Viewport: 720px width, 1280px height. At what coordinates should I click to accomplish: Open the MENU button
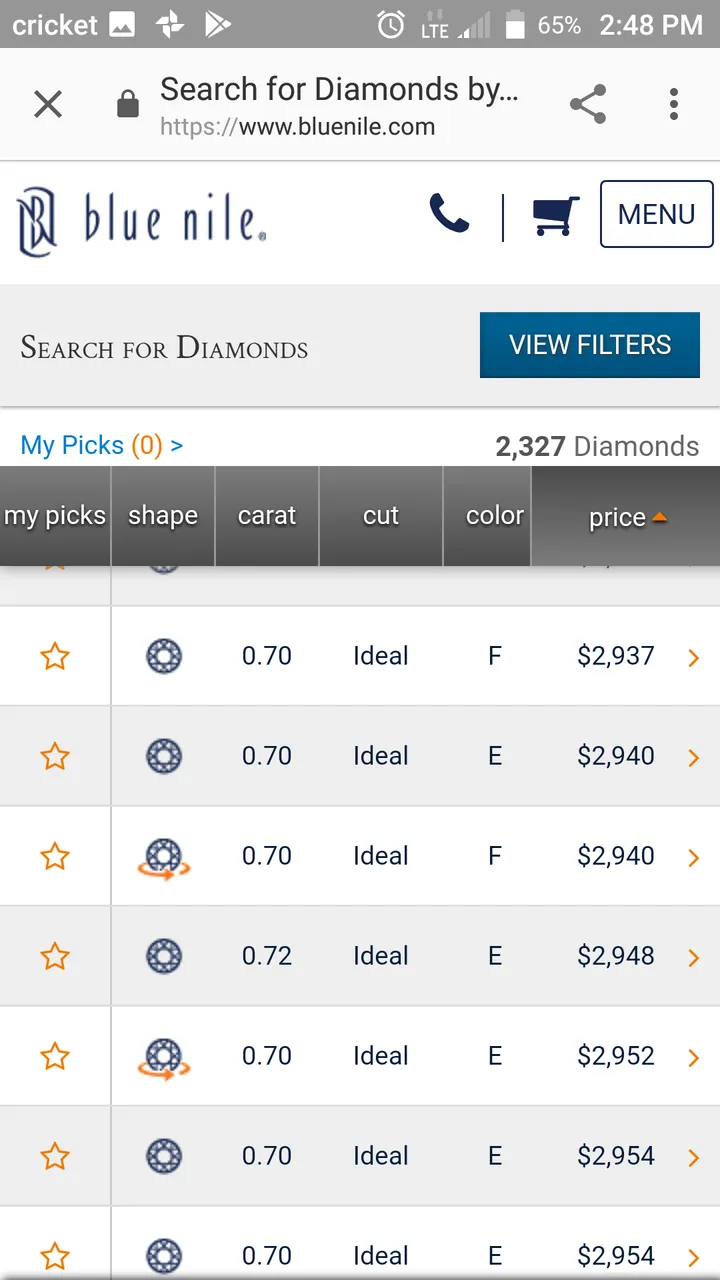click(x=657, y=214)
